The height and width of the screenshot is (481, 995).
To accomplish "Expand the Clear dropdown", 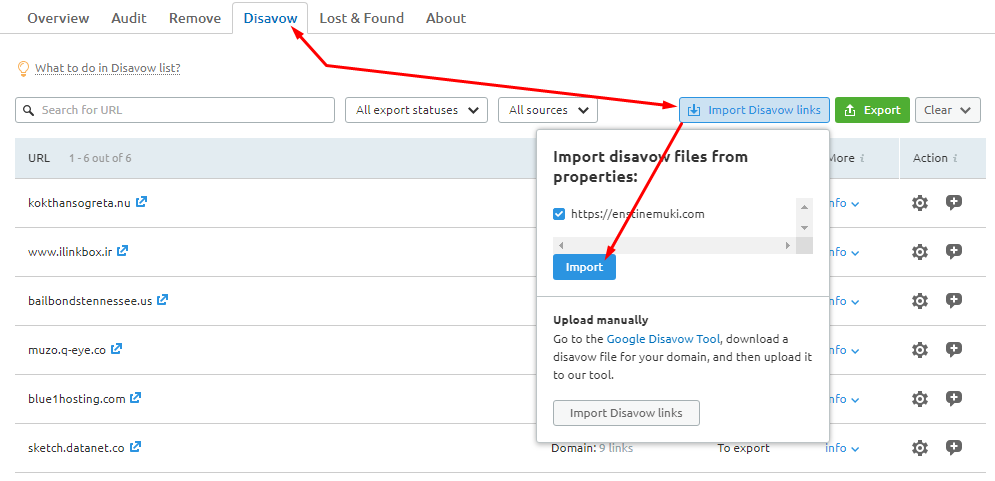I will coord(948,110).
